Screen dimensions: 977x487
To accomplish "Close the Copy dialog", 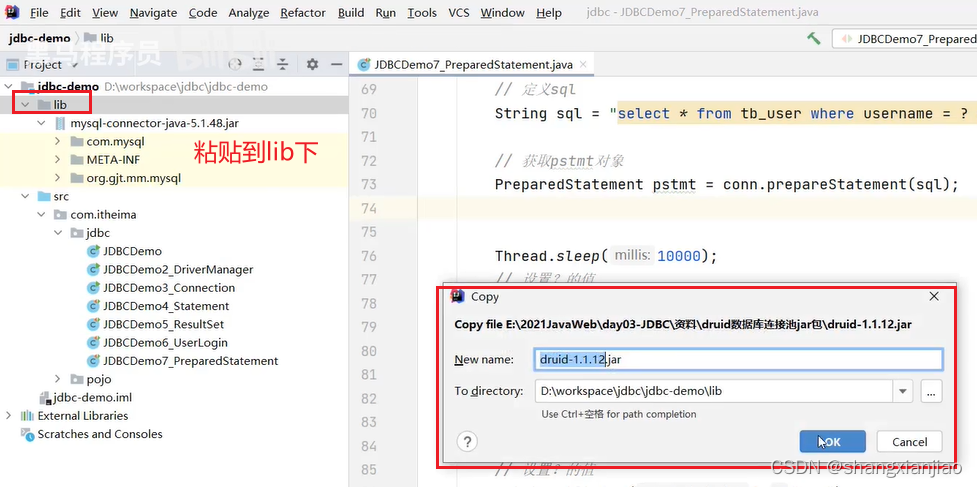I will tap(933, 296).
